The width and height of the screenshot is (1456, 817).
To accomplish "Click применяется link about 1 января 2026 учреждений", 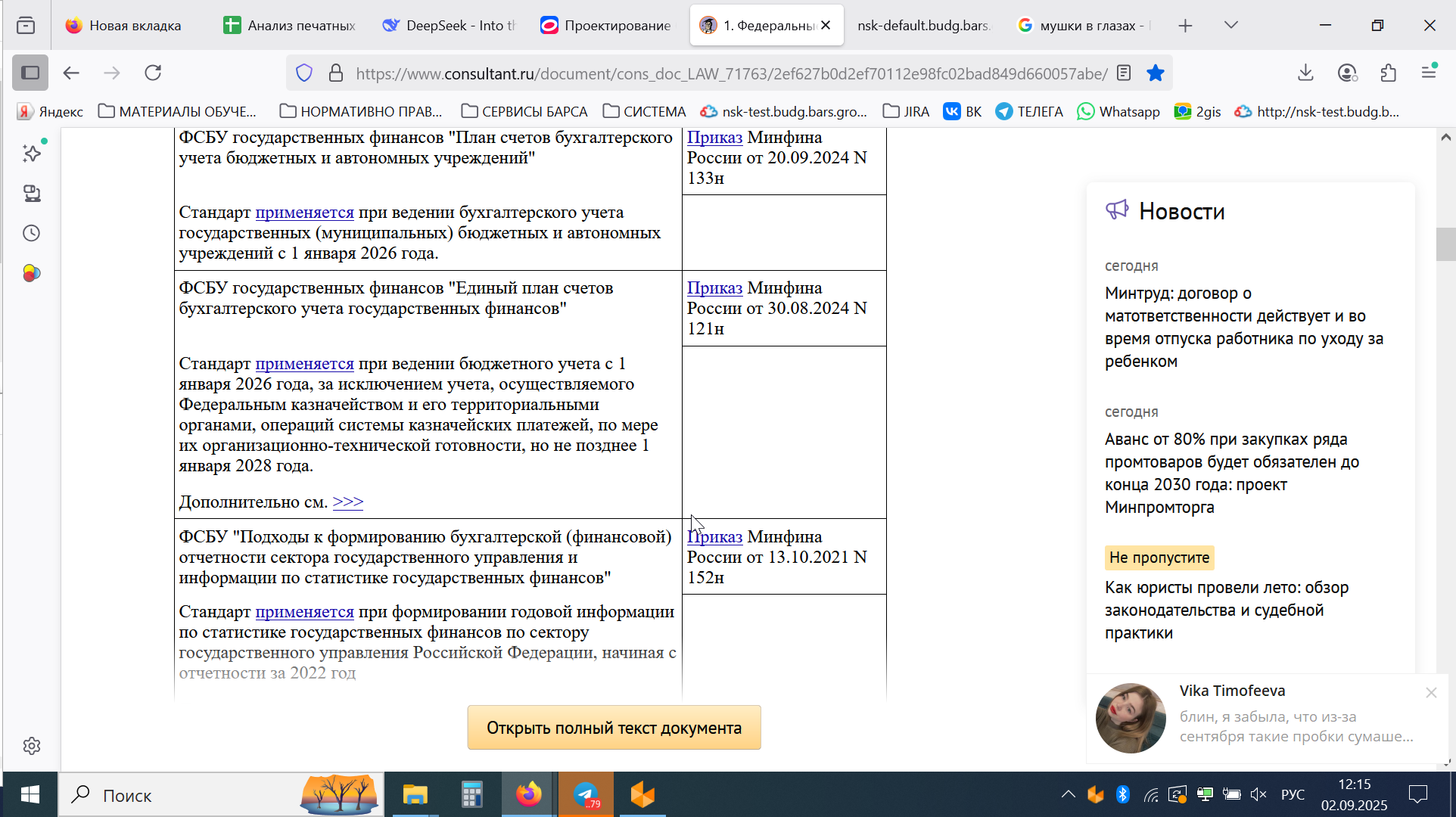I will (x=304, y=212).
